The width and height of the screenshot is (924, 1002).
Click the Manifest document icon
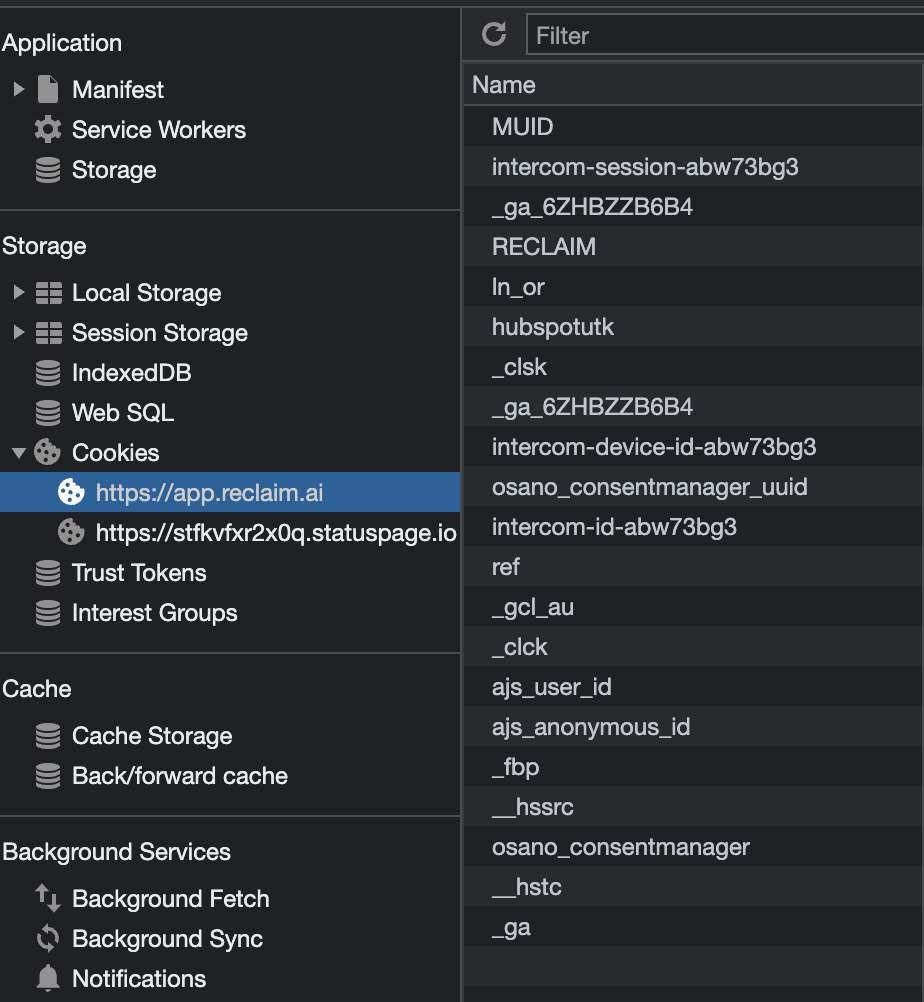click(48, 89)
